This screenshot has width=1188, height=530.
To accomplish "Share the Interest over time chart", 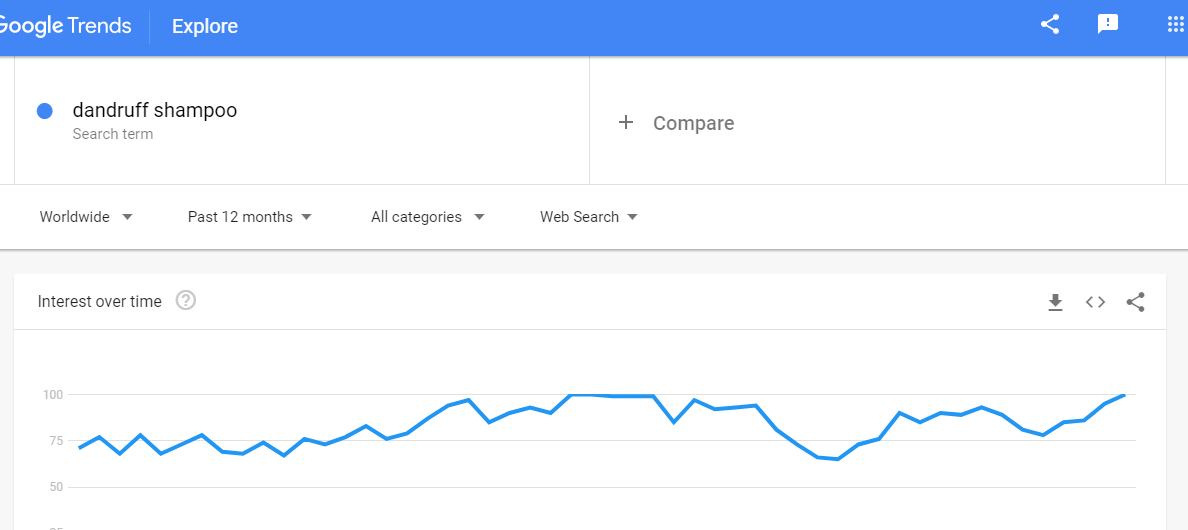I will click(1135, 302).
